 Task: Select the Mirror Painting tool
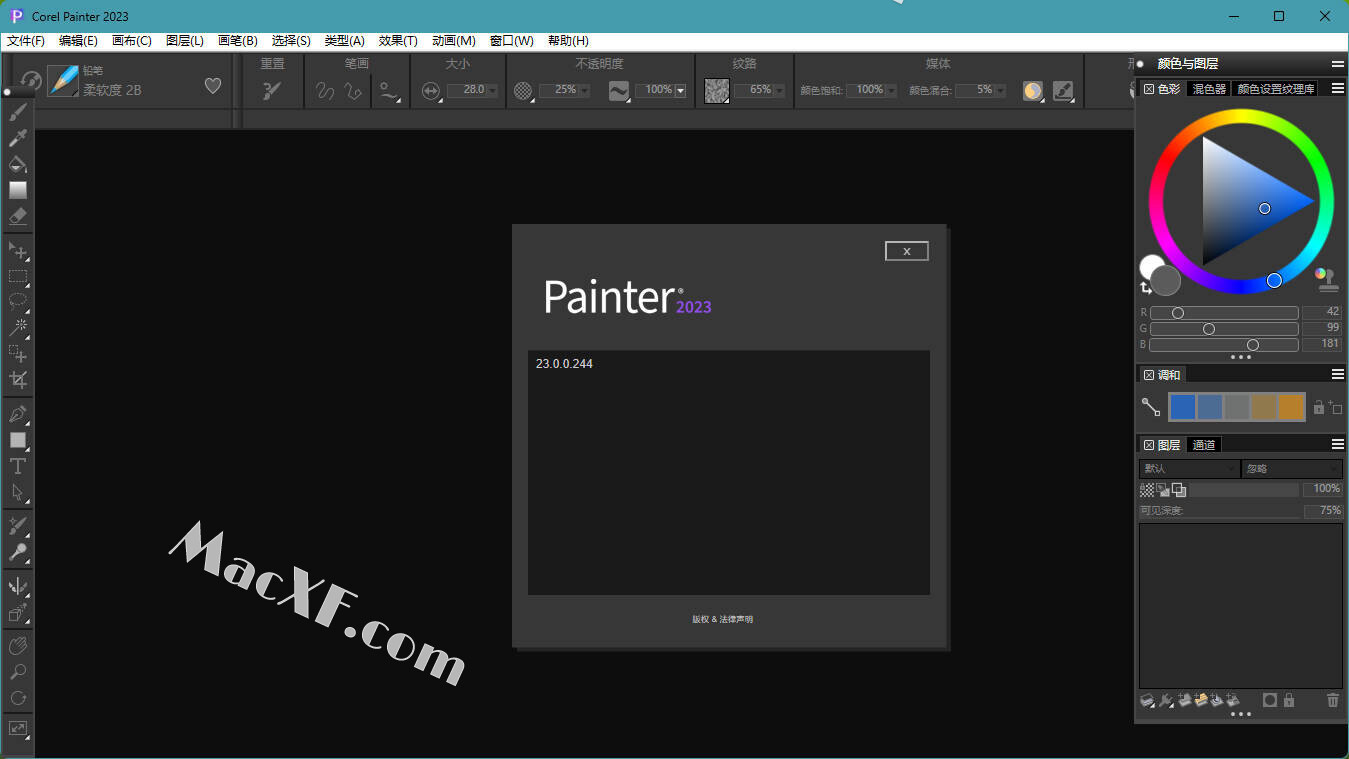coord(18,586)
